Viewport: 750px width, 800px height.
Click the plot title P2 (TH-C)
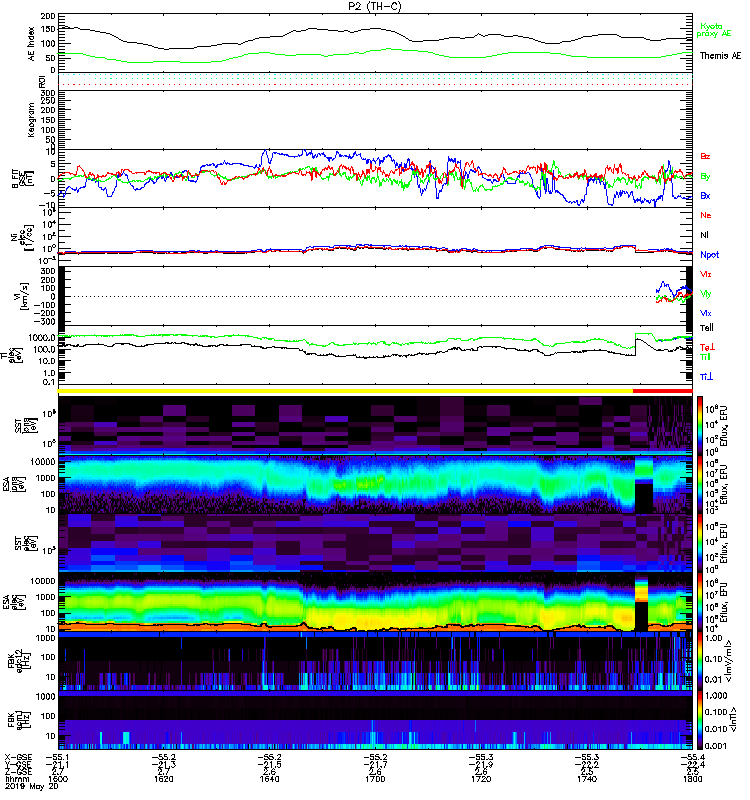coord(375,6)
